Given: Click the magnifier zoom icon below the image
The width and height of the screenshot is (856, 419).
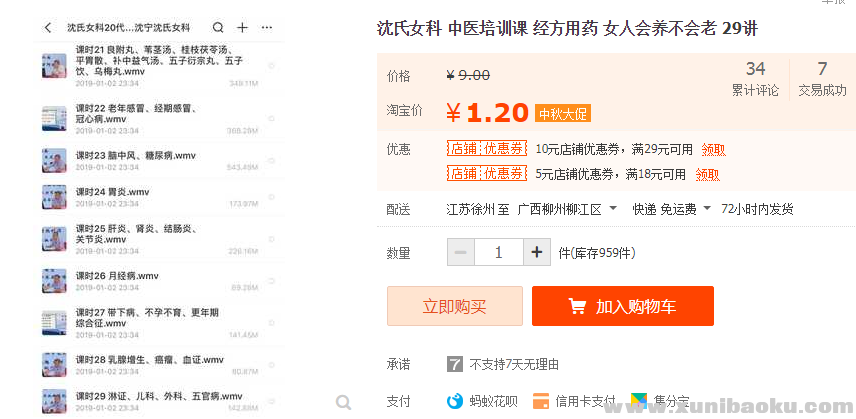Looking at the screenshot, I should click(343, 402).
